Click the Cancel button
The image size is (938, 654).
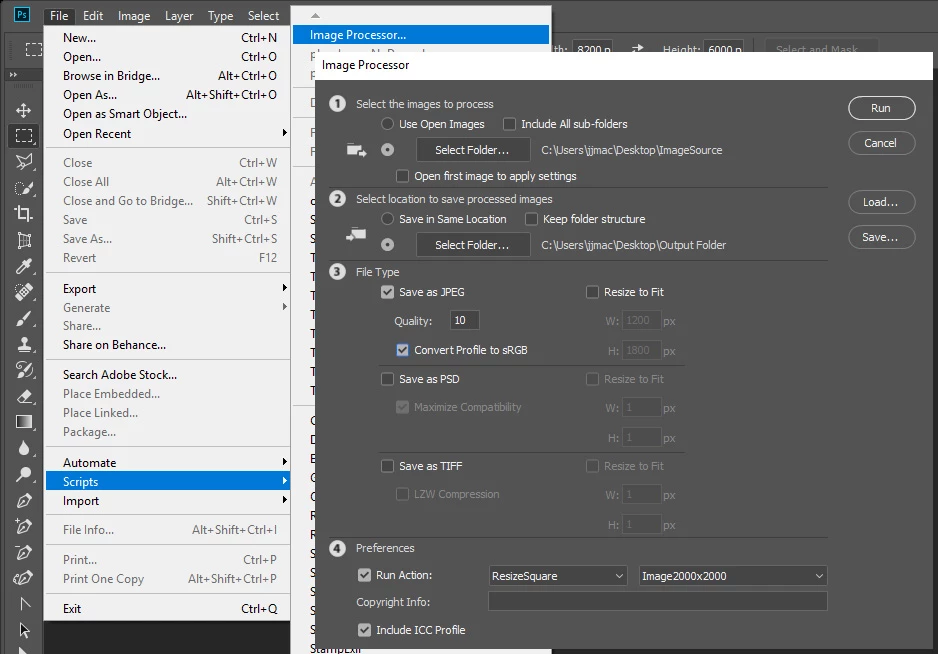(x=881, y=143)
